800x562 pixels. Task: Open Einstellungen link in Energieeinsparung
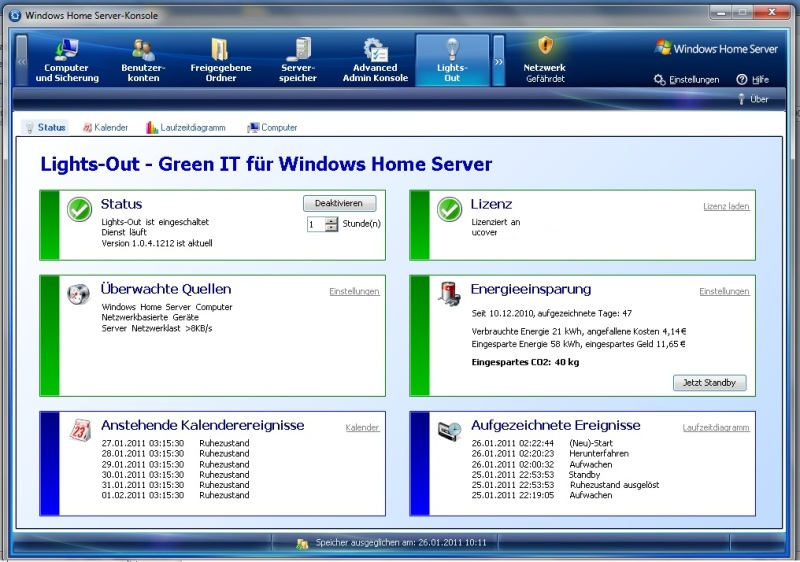[x=724, y=291]
